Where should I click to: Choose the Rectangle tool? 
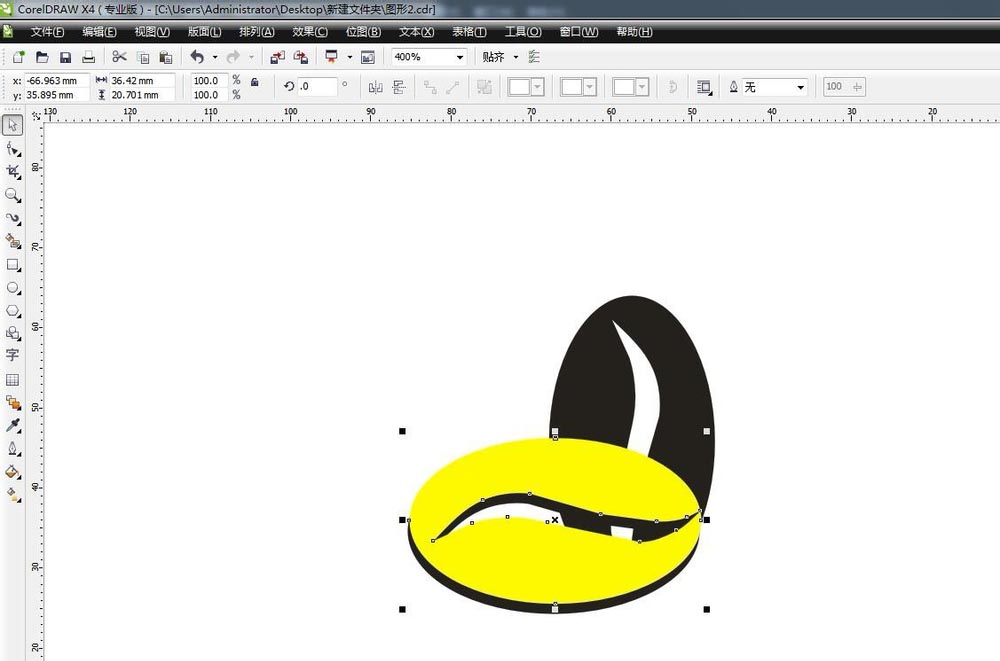13,265
